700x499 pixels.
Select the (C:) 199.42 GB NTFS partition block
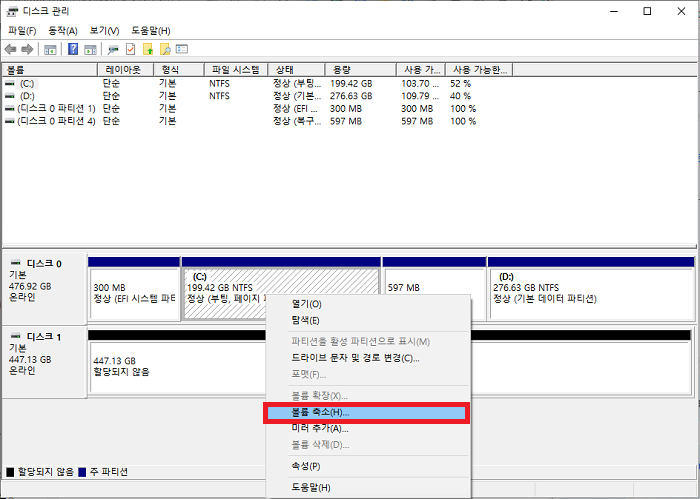point(281,294)
